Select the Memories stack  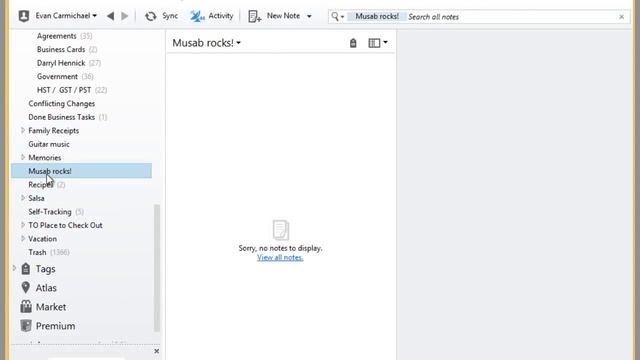click(x=44, y=158)
